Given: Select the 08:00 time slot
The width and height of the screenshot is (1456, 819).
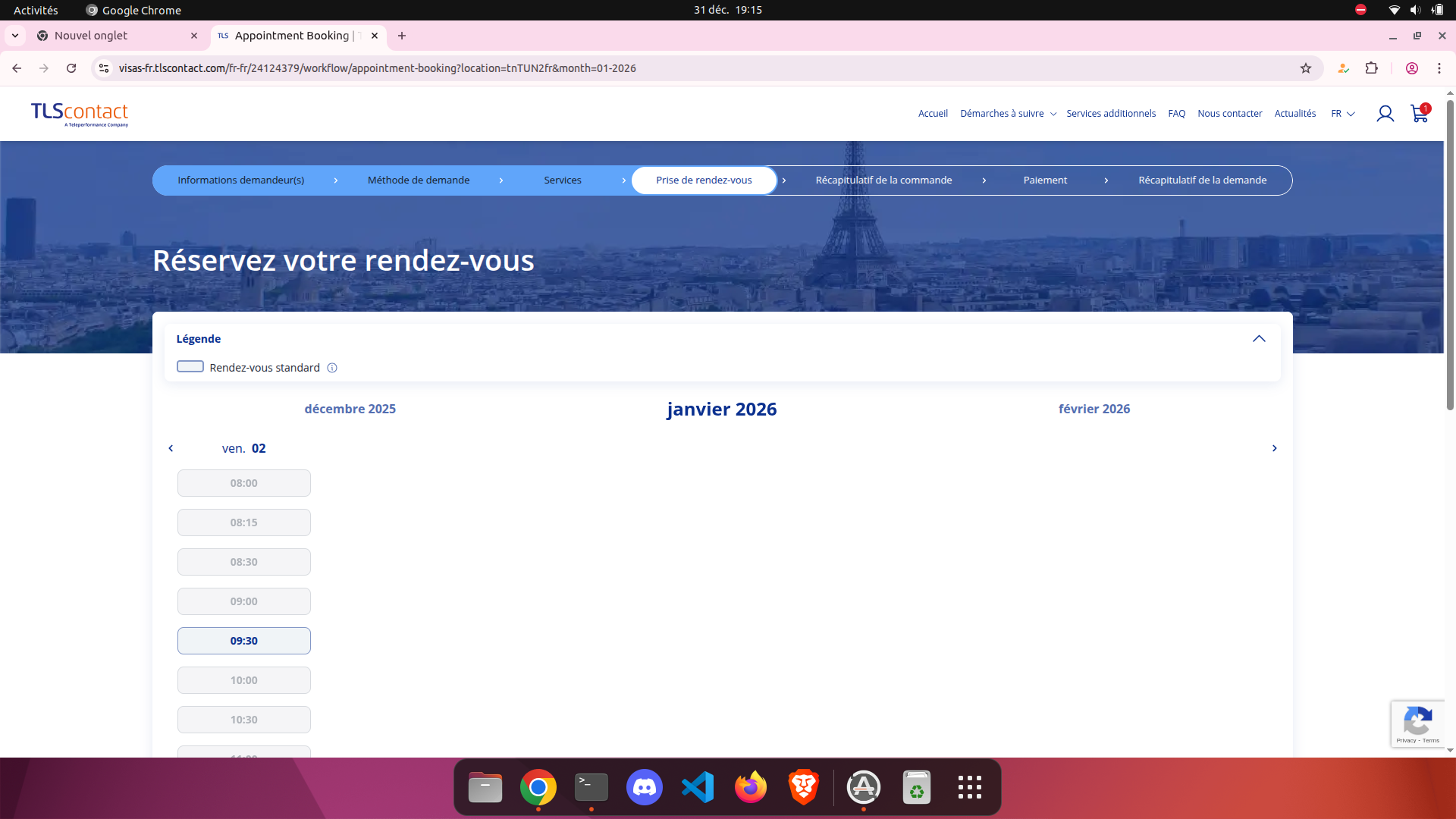Looking at the screenshot, I should pyautogui.click(x=244, y=483).
